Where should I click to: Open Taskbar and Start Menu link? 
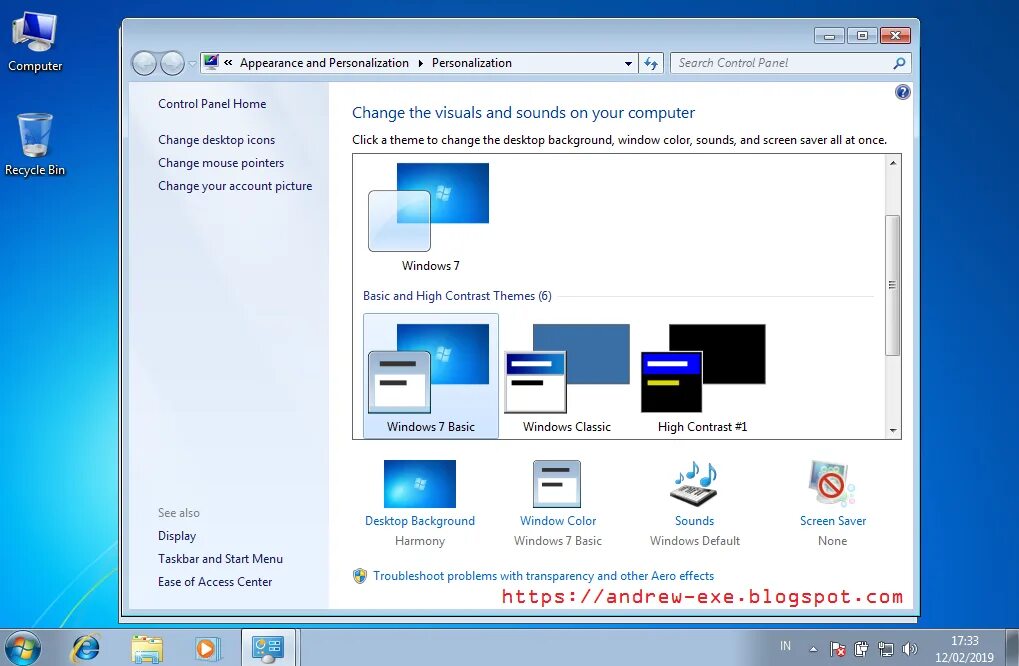220,559
